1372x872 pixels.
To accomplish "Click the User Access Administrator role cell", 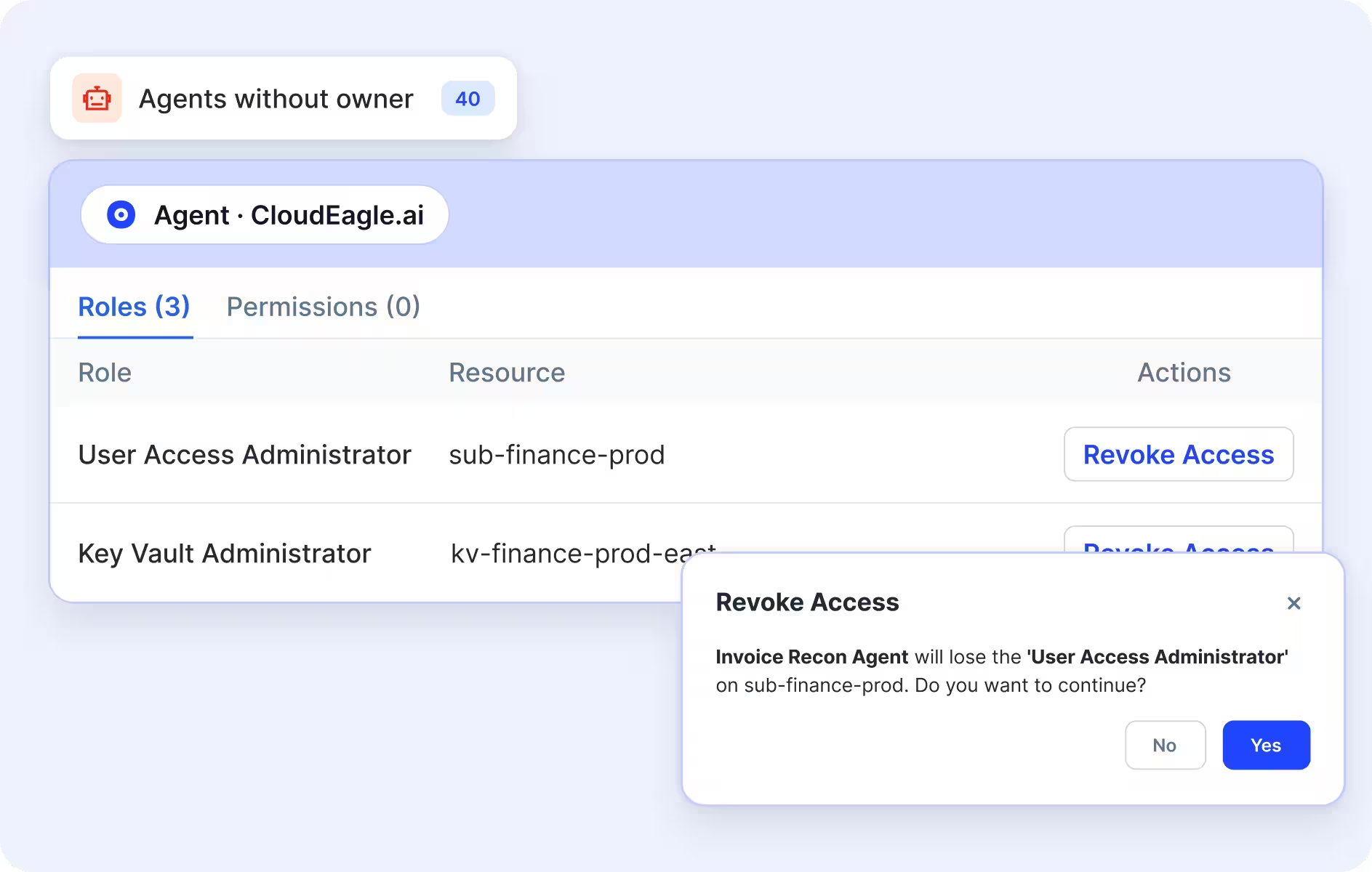I will (245, 455).
